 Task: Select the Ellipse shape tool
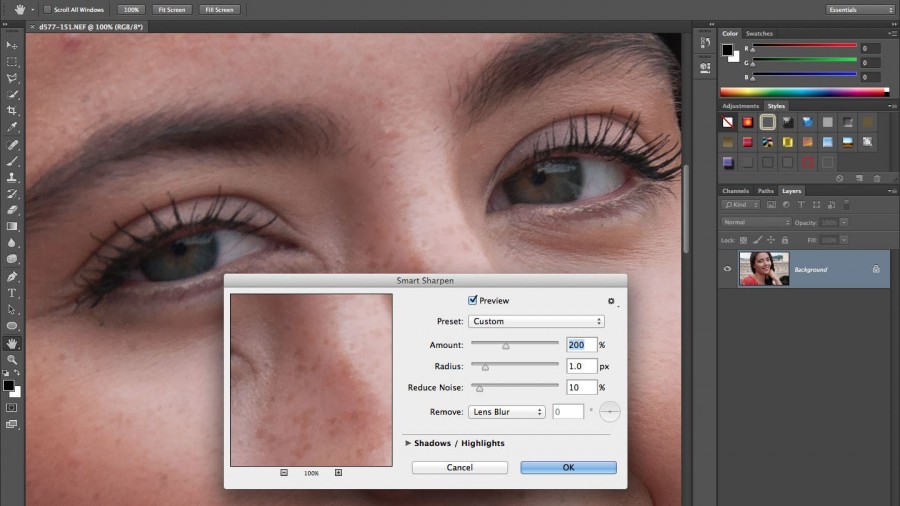click(x=11, y=326)
